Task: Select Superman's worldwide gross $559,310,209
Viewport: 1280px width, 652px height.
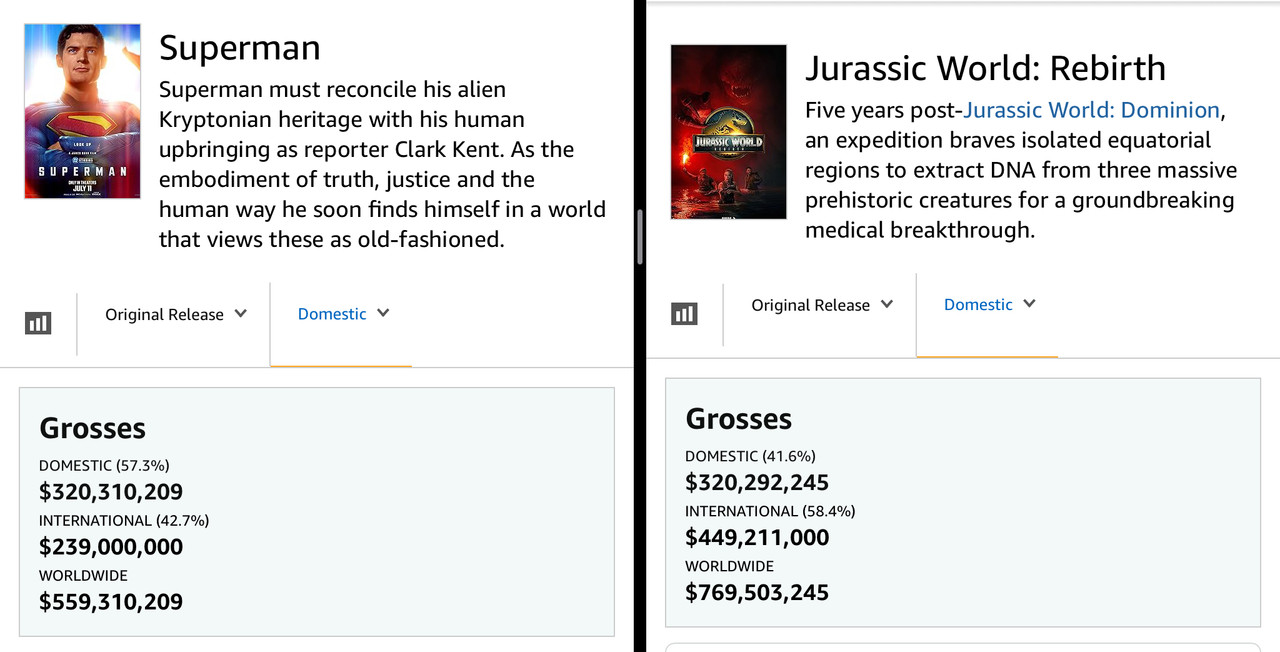Action: (111, 602)
